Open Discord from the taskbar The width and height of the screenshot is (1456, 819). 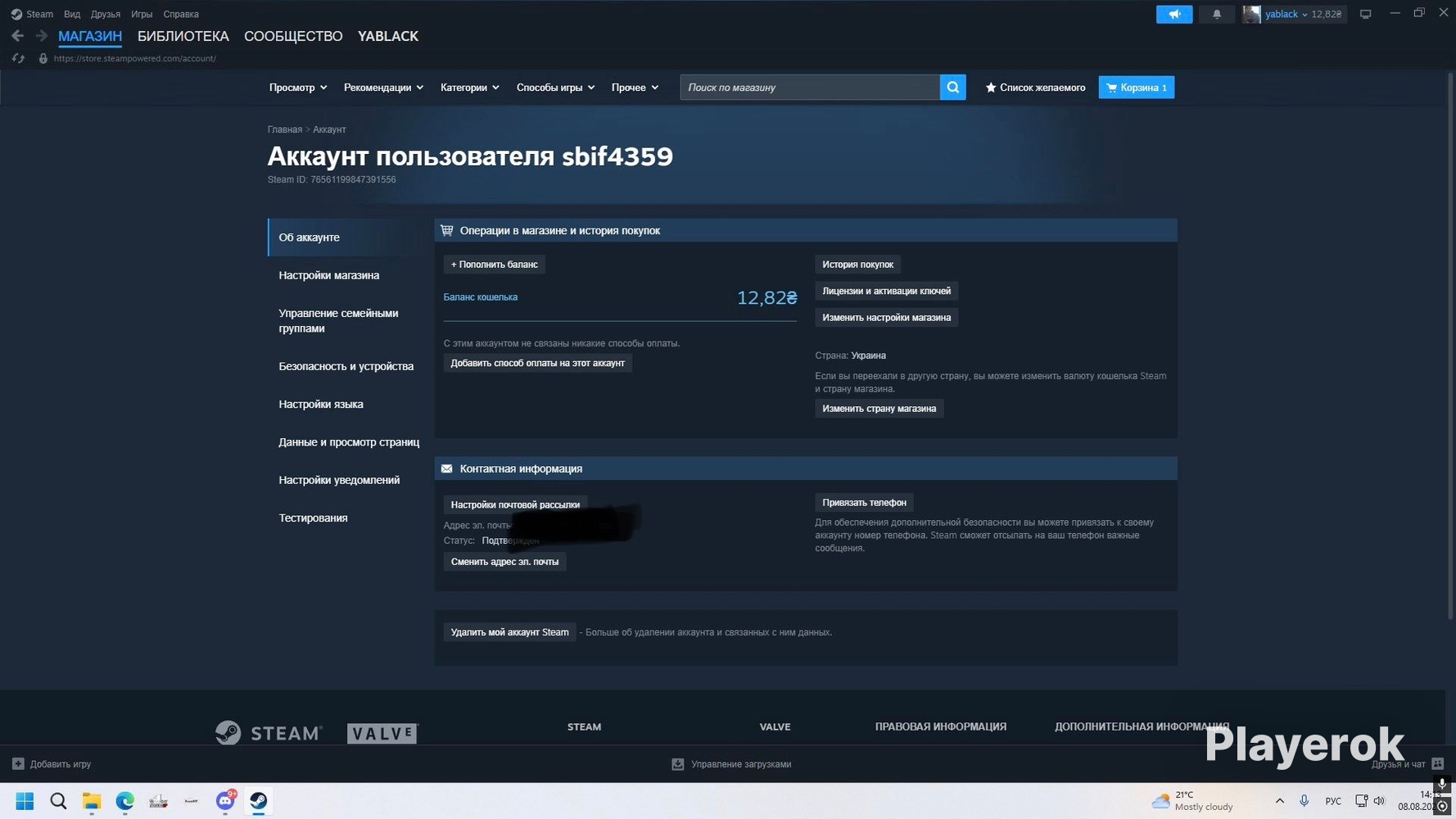225,801
